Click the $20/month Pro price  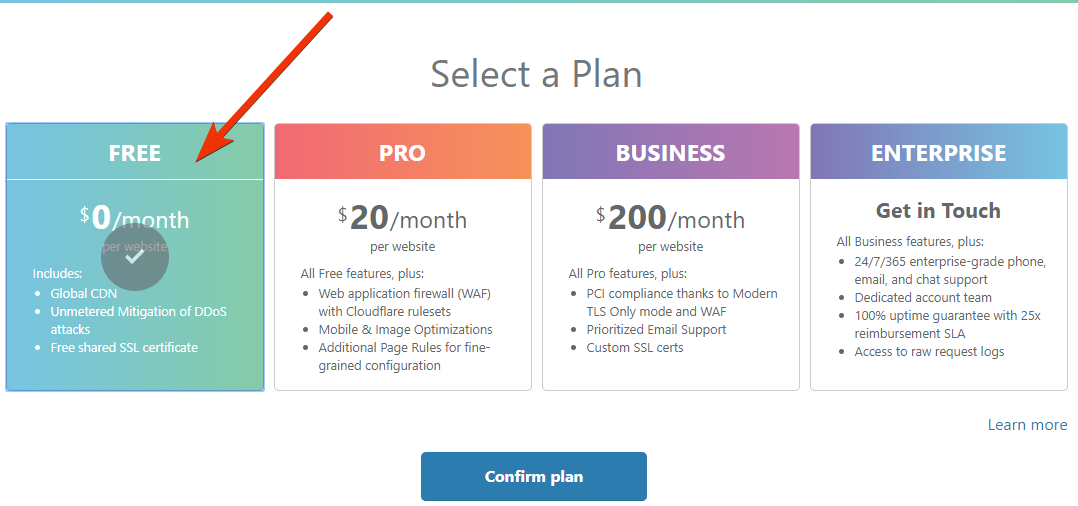[x=402, y=218]
